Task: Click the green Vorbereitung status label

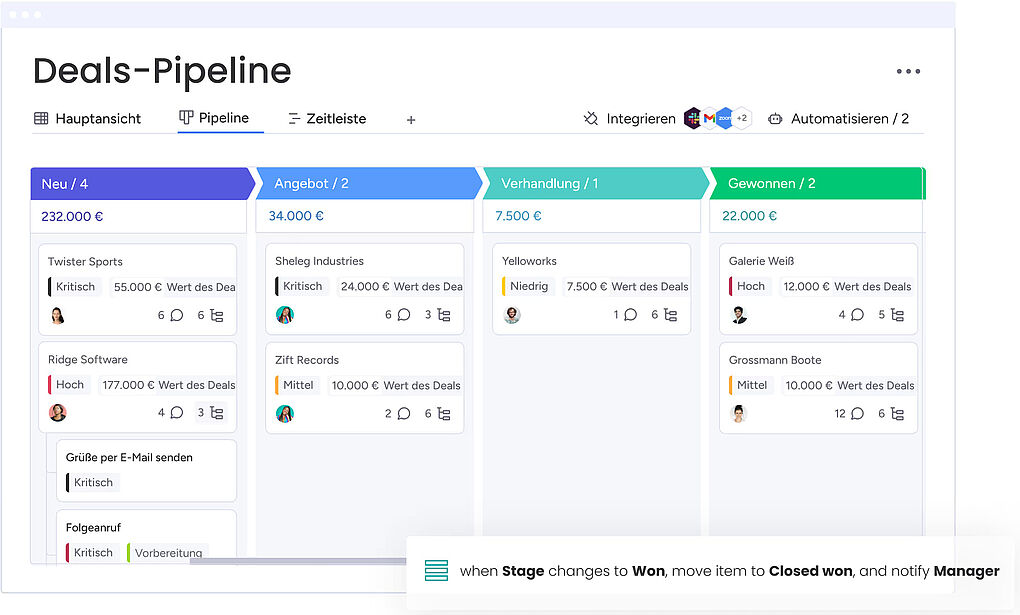Action: click(168, 553)
